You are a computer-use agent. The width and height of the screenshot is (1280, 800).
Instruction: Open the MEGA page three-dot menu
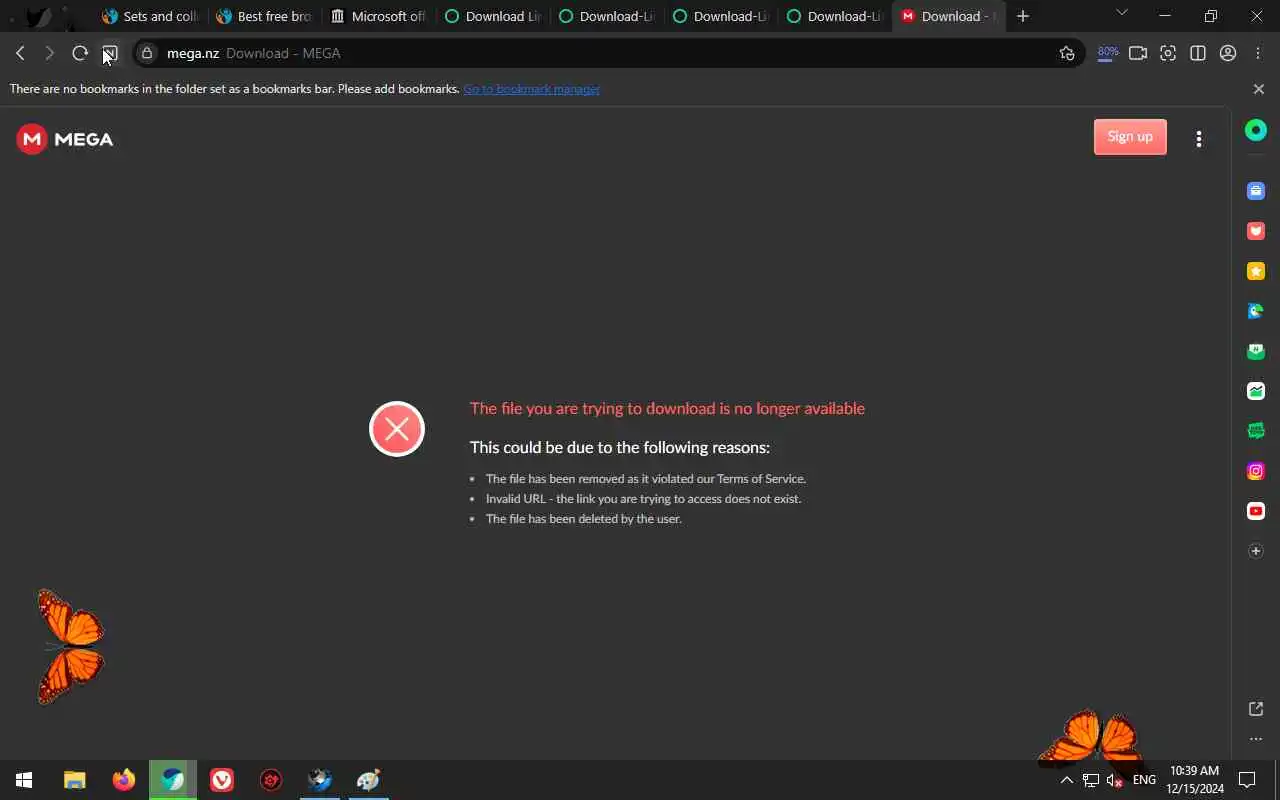(1199, 139)
